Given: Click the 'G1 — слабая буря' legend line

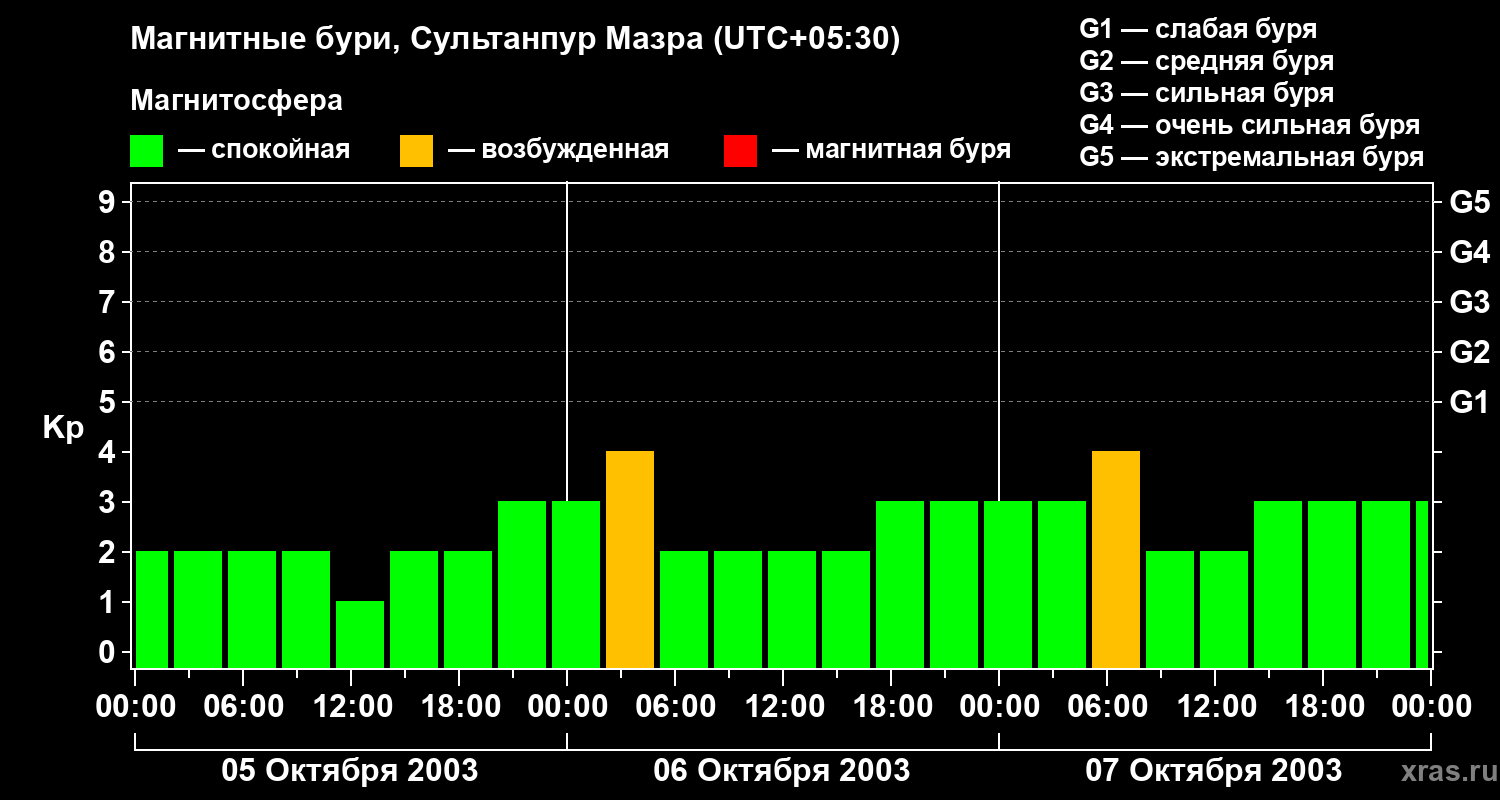Looking at the screenshot, I should 1198,29.
